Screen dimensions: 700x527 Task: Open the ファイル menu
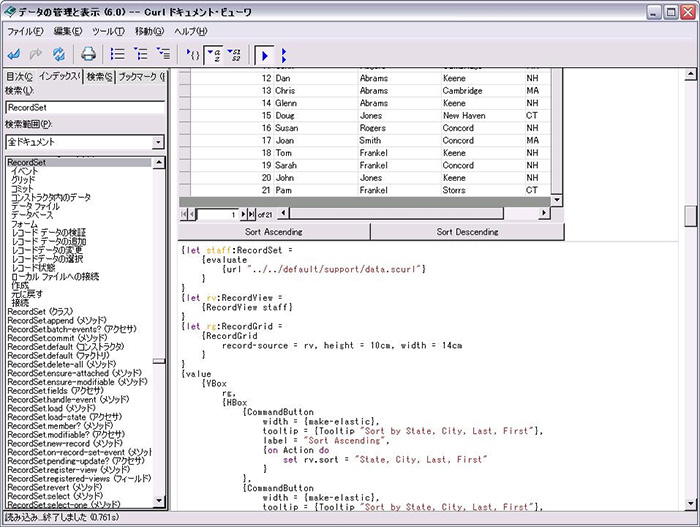tap(26, 32)
